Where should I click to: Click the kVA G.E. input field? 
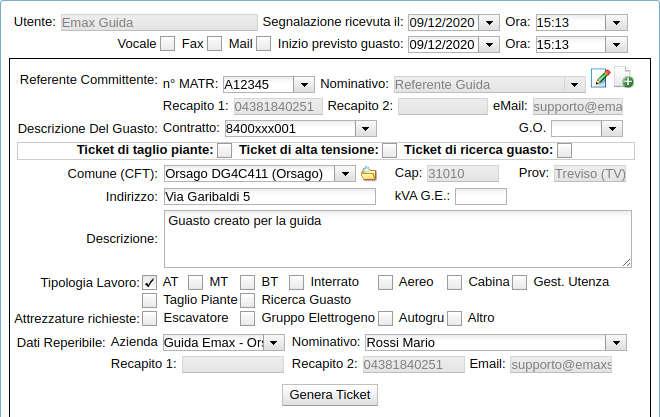coord(480,196)
